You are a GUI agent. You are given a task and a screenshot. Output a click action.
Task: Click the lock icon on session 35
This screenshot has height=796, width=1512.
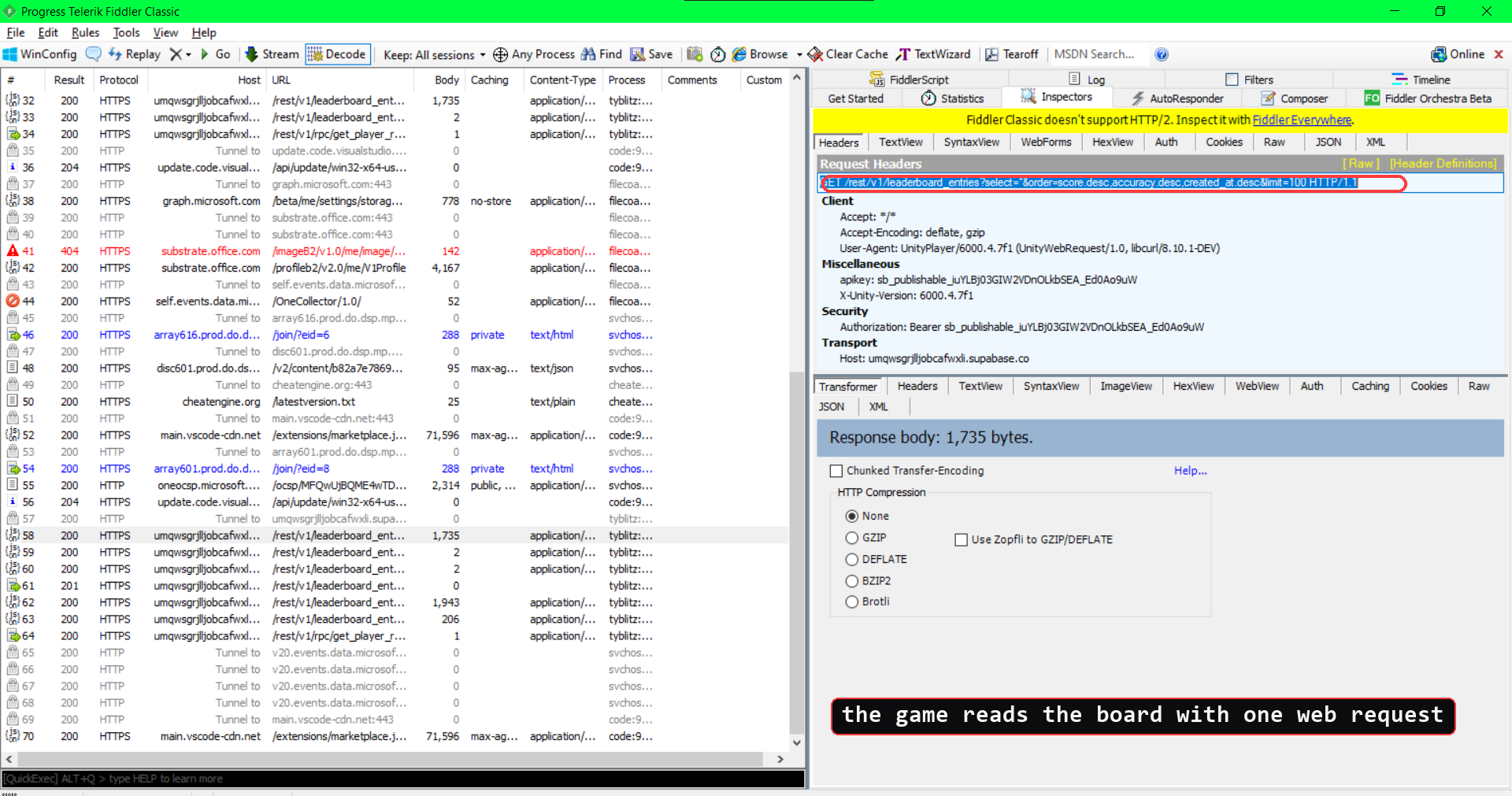click(x=13, y=150)
